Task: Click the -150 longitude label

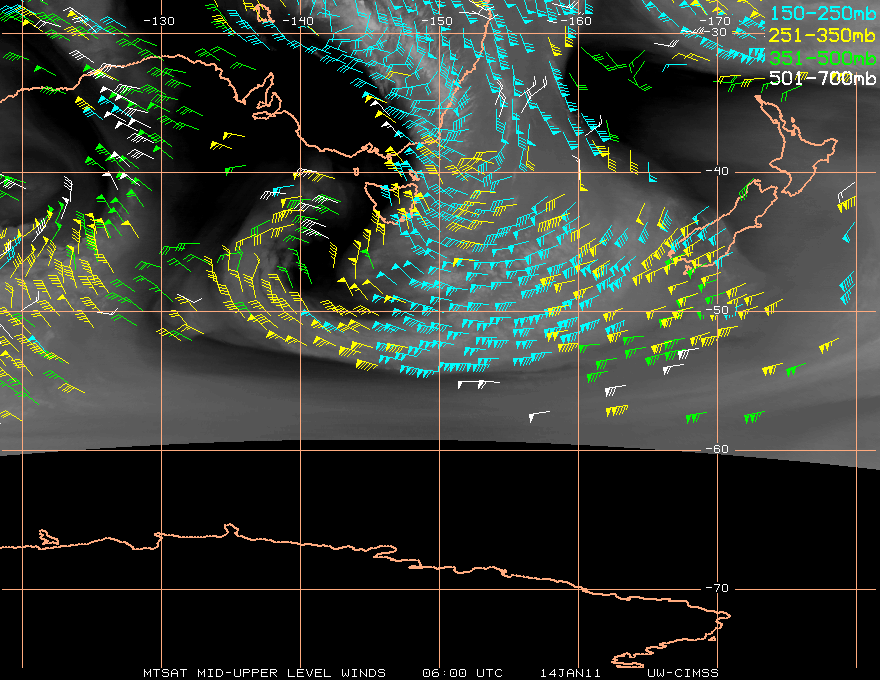Action: click(437, 21)
